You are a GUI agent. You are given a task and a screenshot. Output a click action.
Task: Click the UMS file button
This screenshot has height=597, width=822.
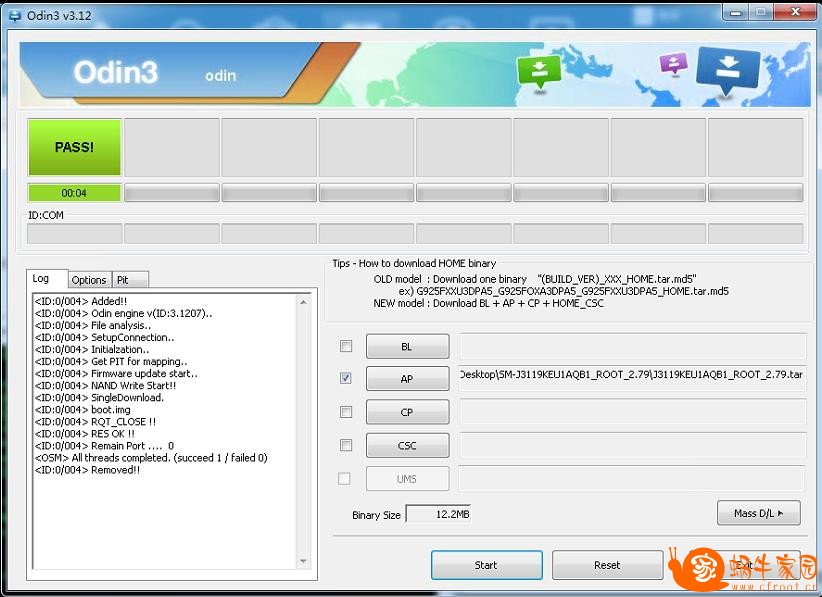407,479
